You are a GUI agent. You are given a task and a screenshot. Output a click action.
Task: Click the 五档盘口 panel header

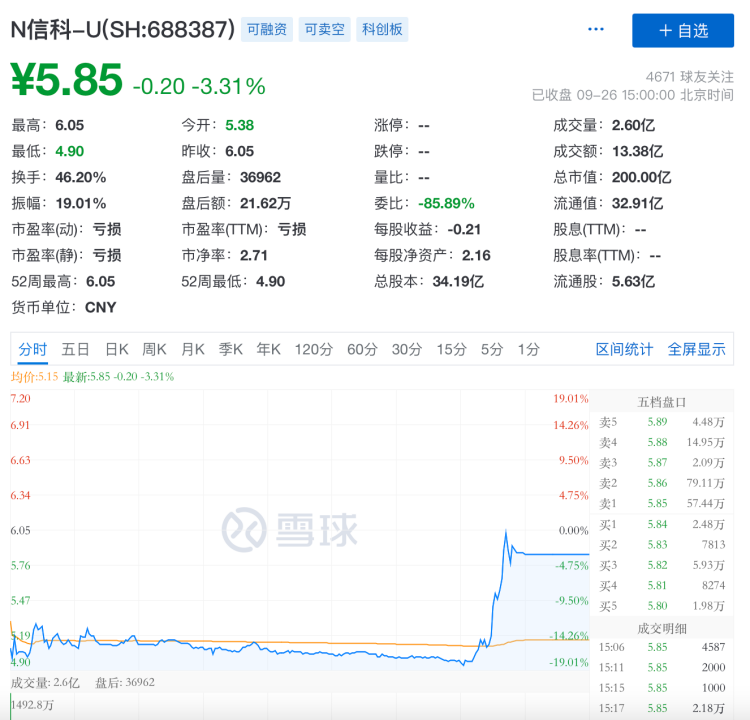pos(662,402)
